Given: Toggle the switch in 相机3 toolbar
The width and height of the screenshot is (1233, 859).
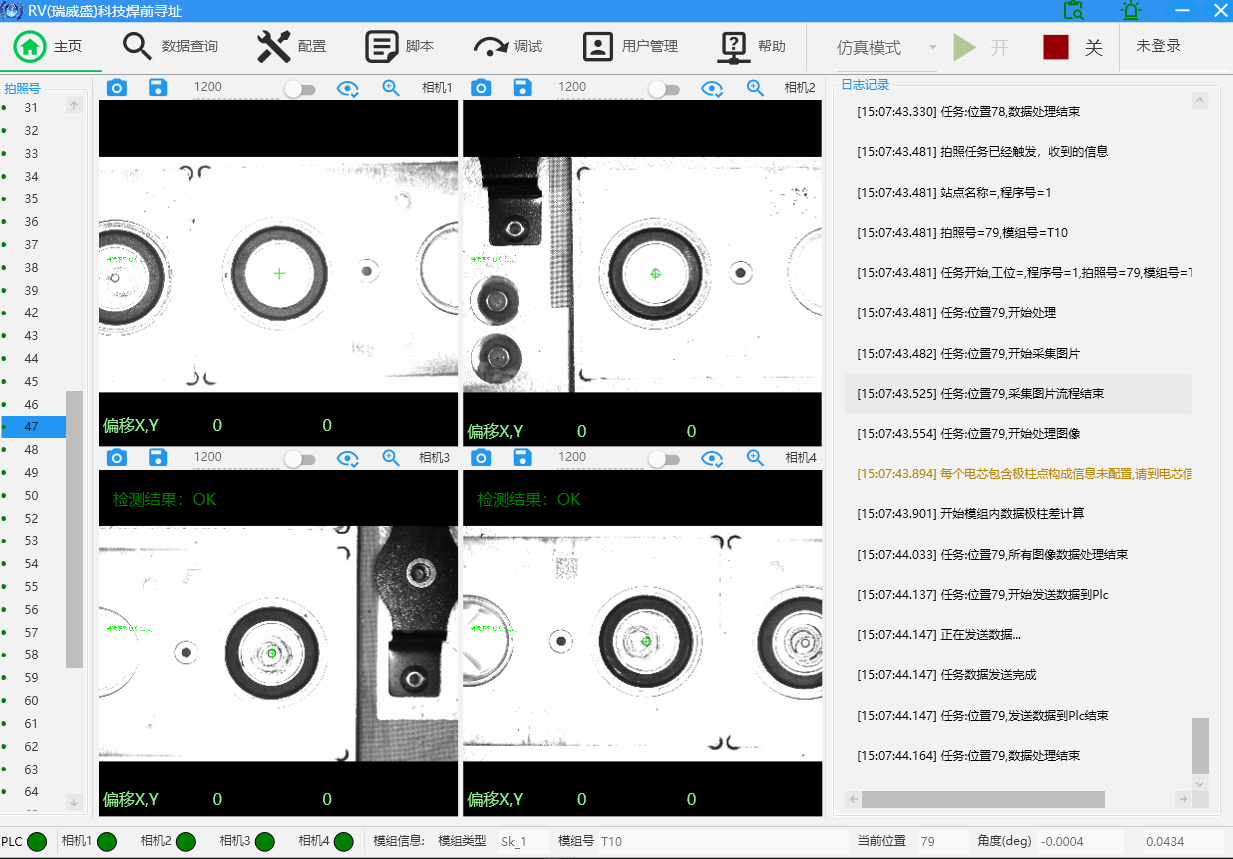Looking at the screenshot, I should point(299,458).
